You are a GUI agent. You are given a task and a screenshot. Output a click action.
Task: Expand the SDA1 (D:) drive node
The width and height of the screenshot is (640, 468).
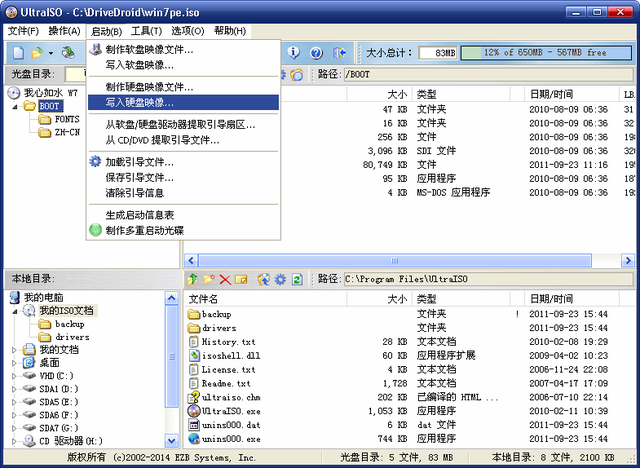coord(15,389)
